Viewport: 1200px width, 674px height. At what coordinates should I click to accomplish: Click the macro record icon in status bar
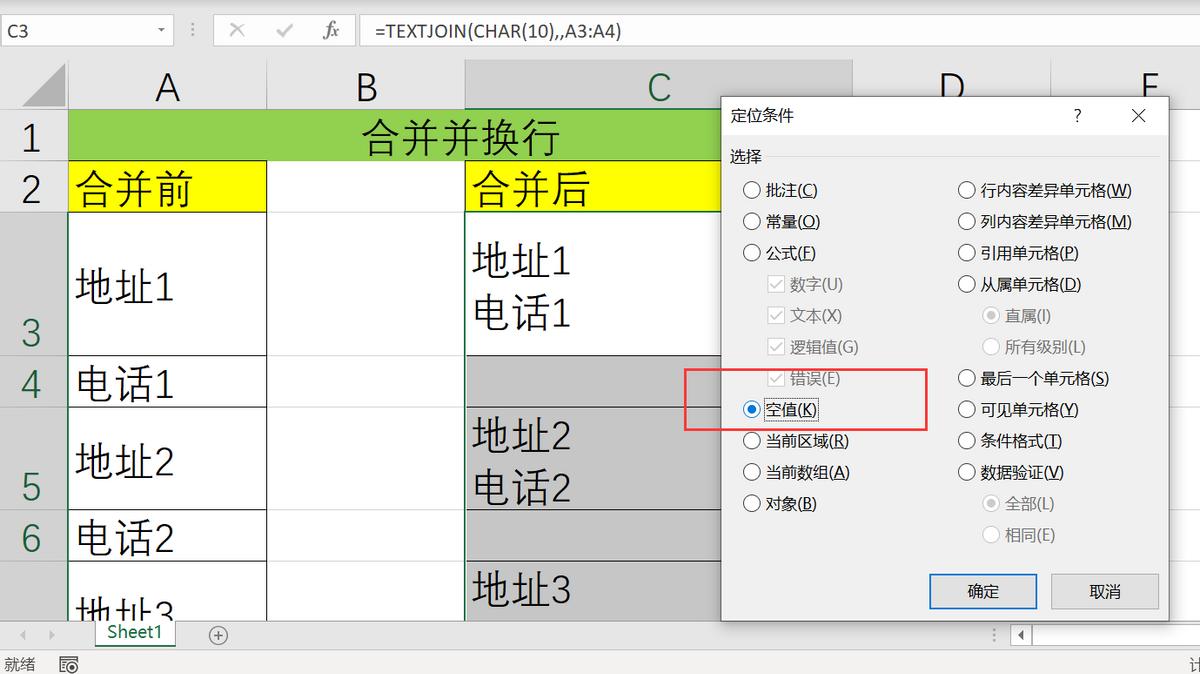tap(70, 664)
